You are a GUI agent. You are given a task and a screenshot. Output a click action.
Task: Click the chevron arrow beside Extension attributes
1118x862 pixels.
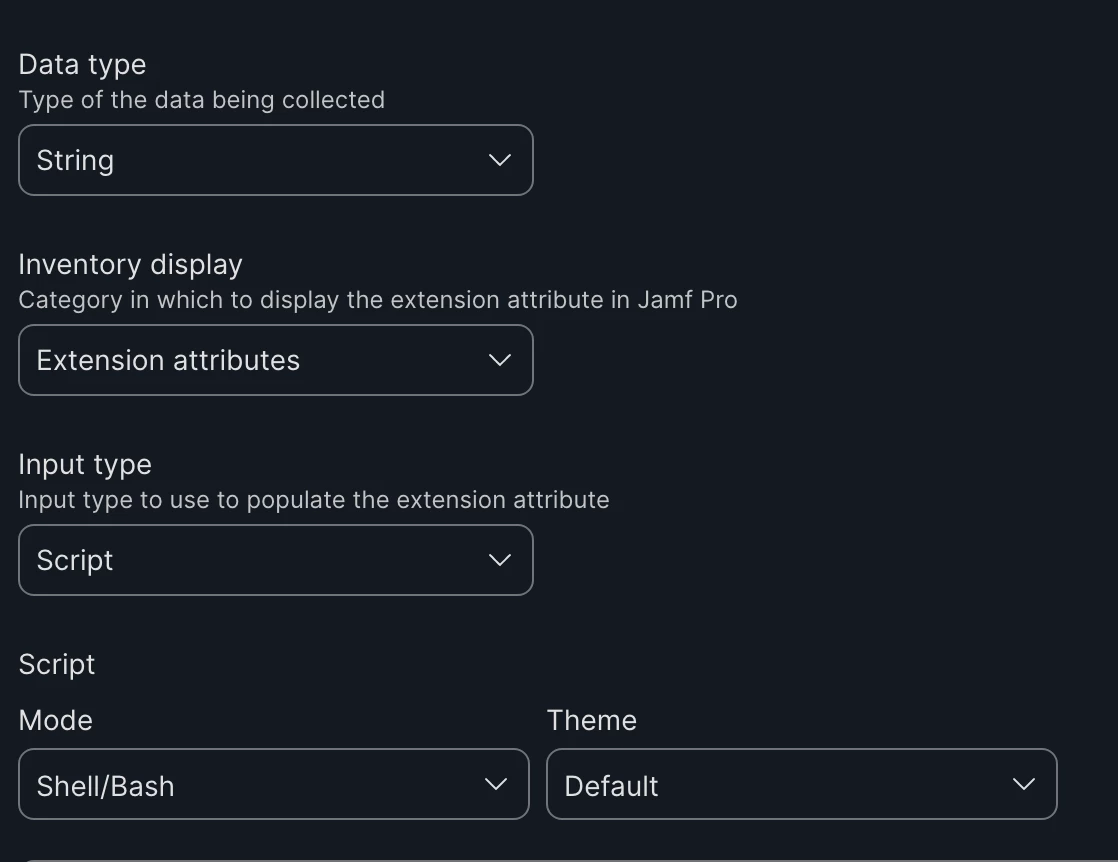click(500, 360)
